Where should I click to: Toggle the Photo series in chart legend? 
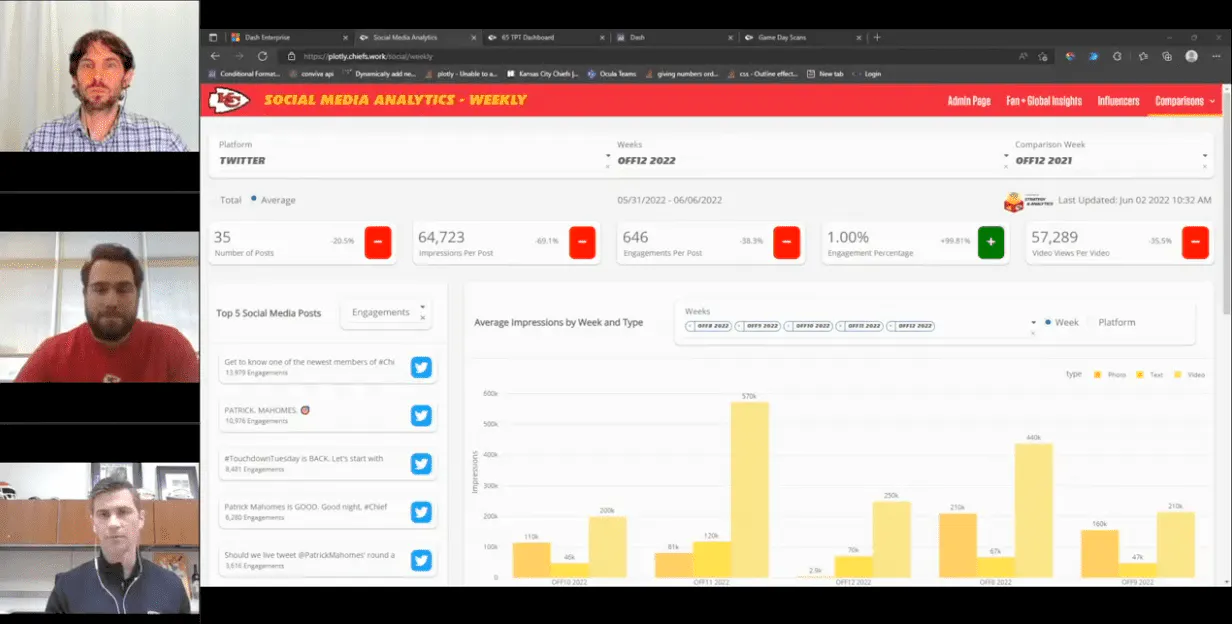point(1110,375)
